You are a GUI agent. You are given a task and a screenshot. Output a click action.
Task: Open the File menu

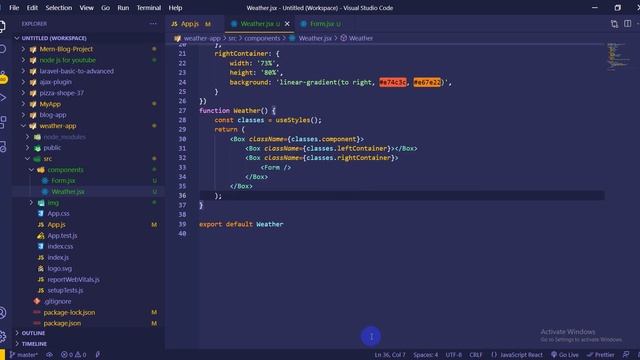[14, 8]
